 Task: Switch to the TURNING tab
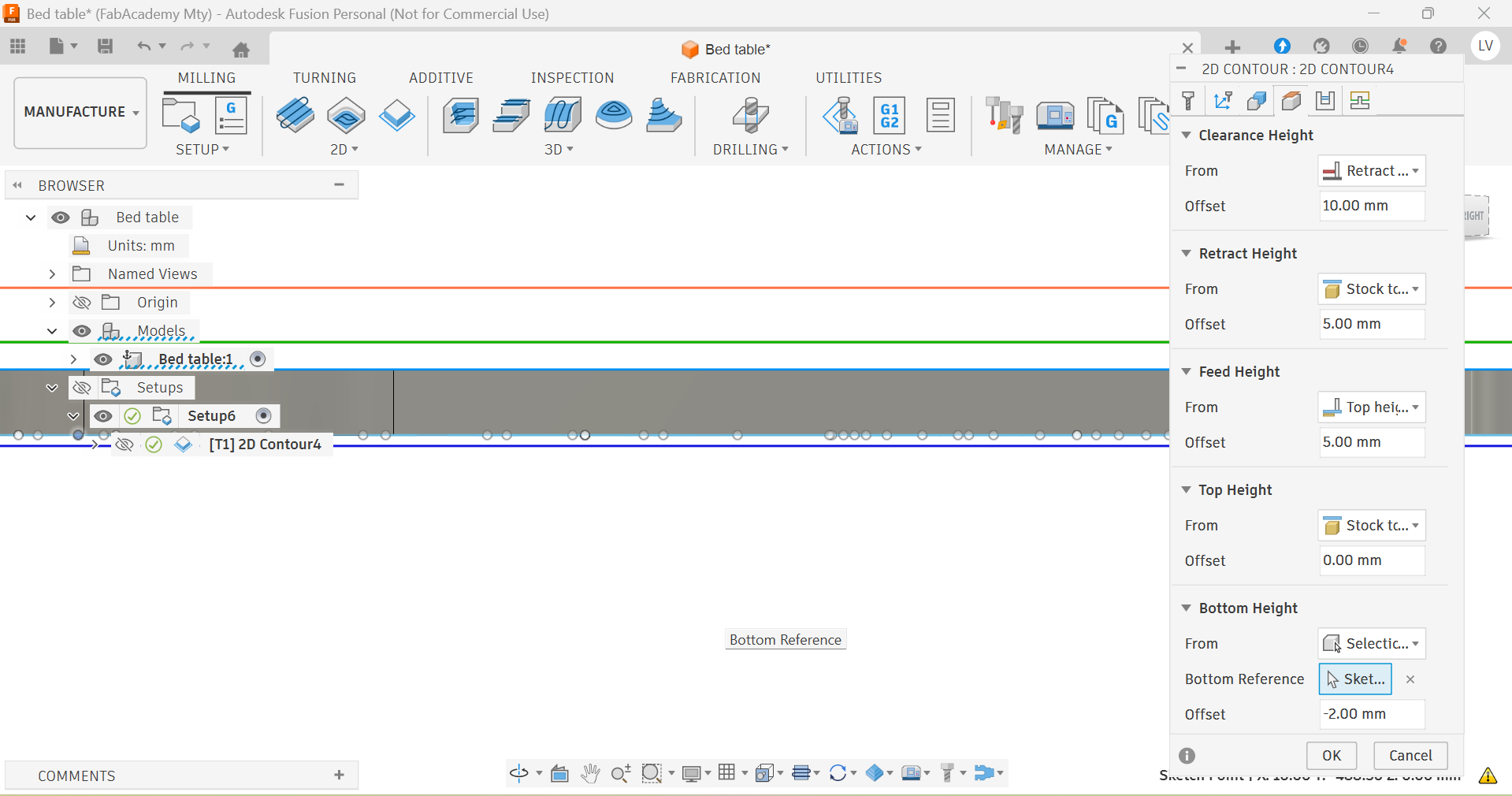(x=325, y=78)
